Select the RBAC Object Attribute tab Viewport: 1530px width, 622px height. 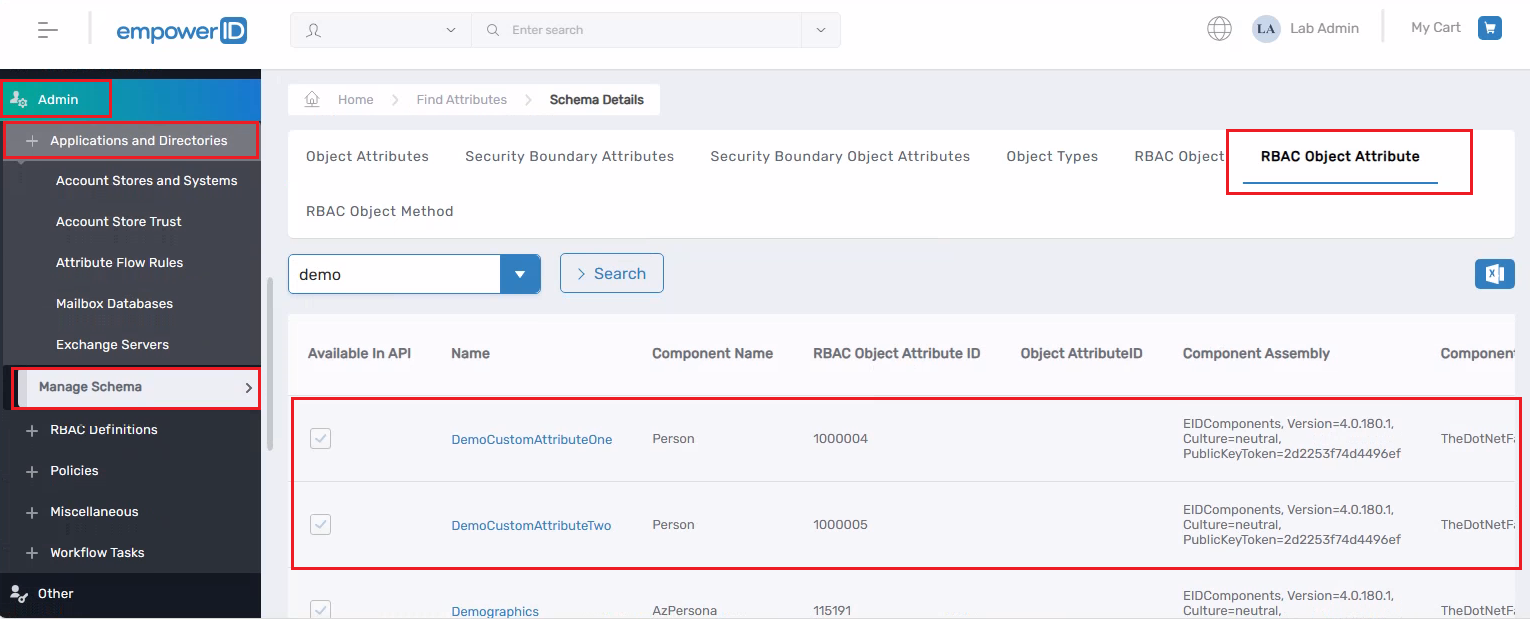[x=1340, y=156]
